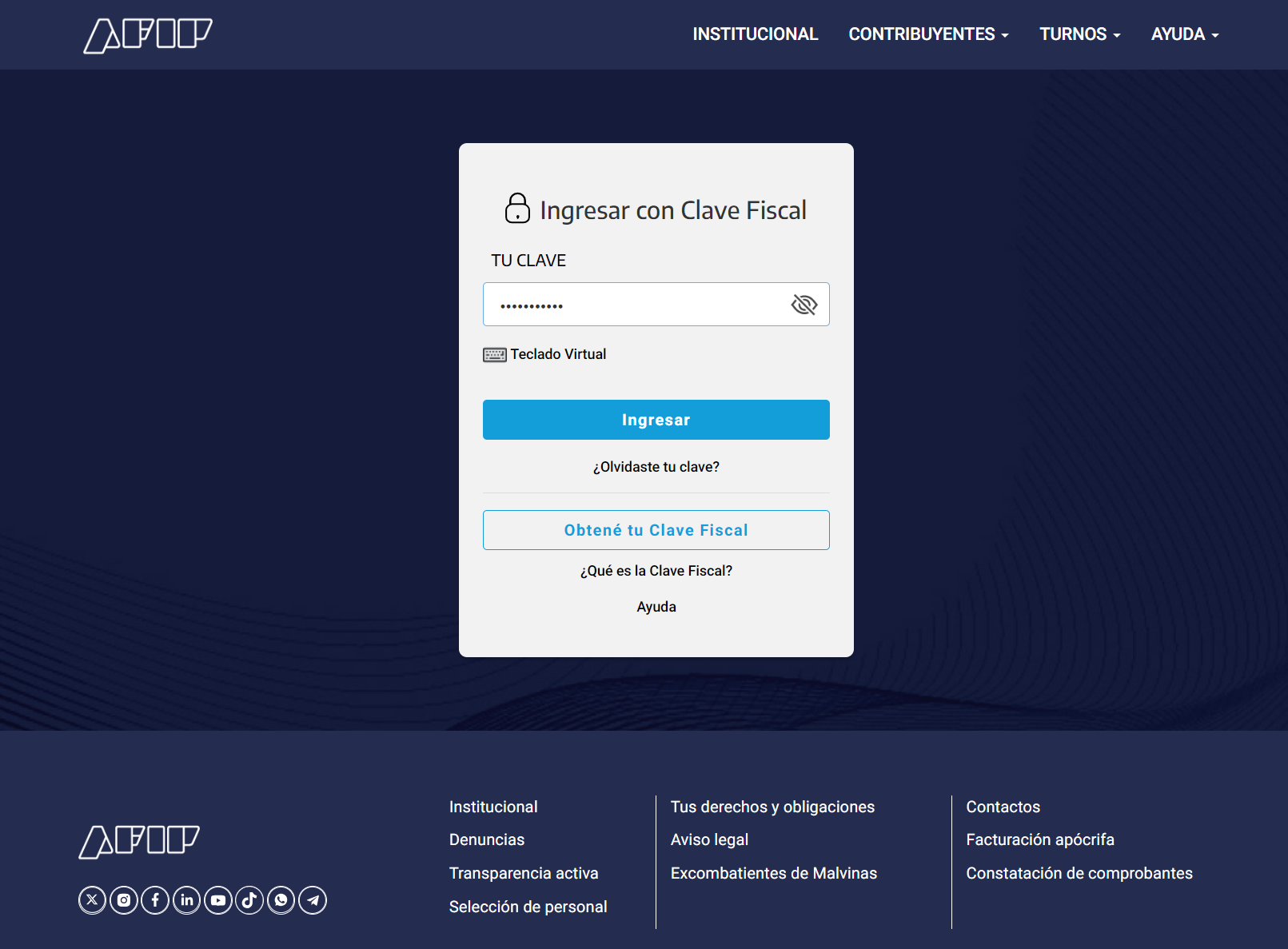Toggle password visibility with the eye icon
Screen dimensions: 1288x949
(804, 305)
